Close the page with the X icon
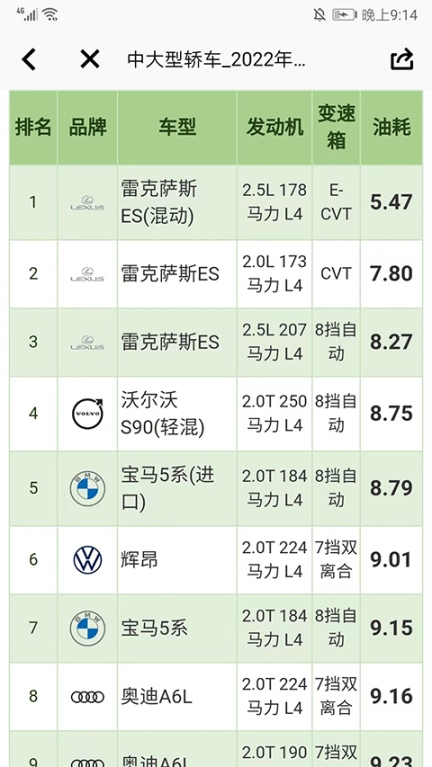432x767 pixels. (x=90, y=60)
